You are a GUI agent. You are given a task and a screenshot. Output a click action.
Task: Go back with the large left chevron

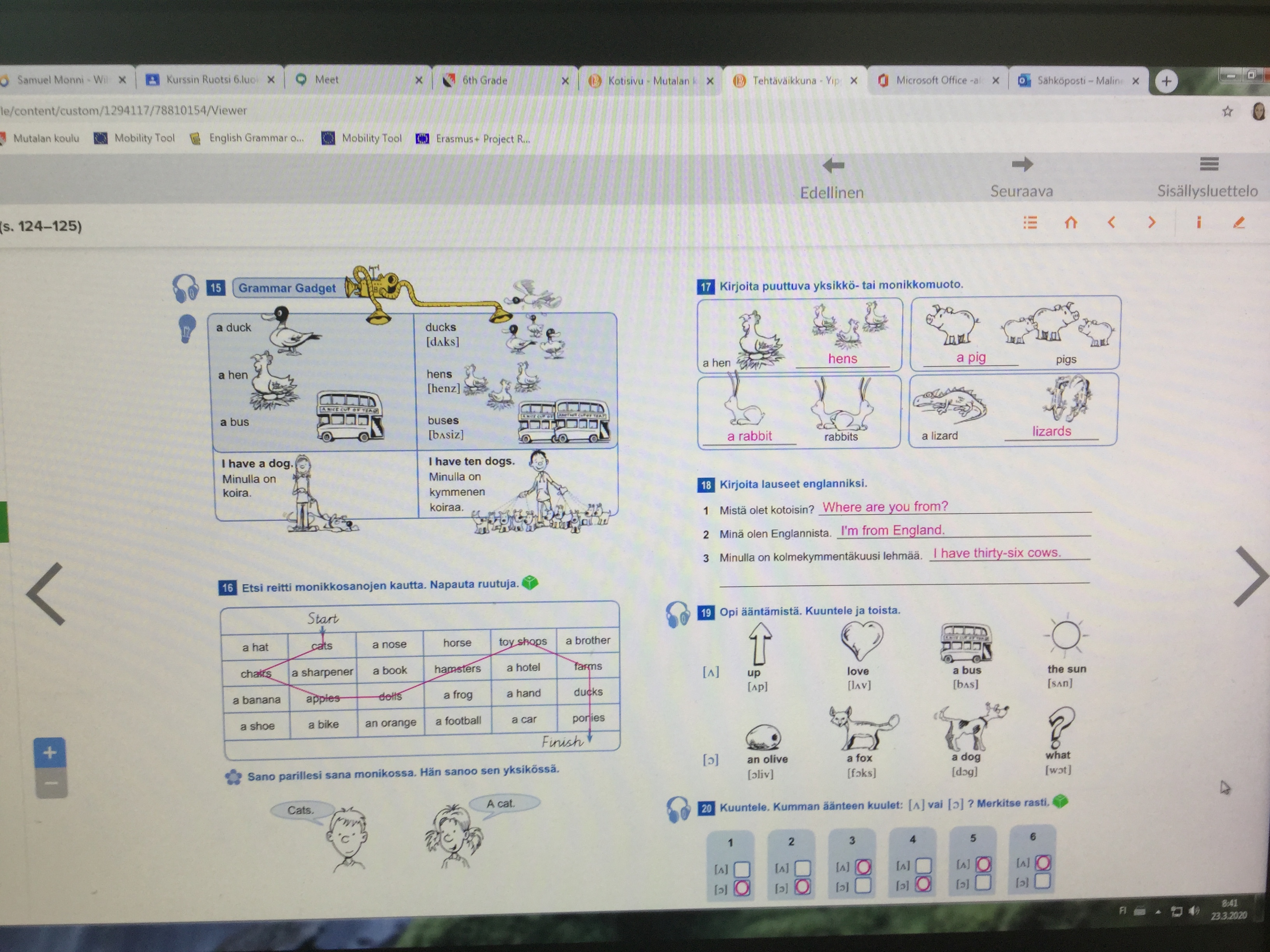[46, 593]
